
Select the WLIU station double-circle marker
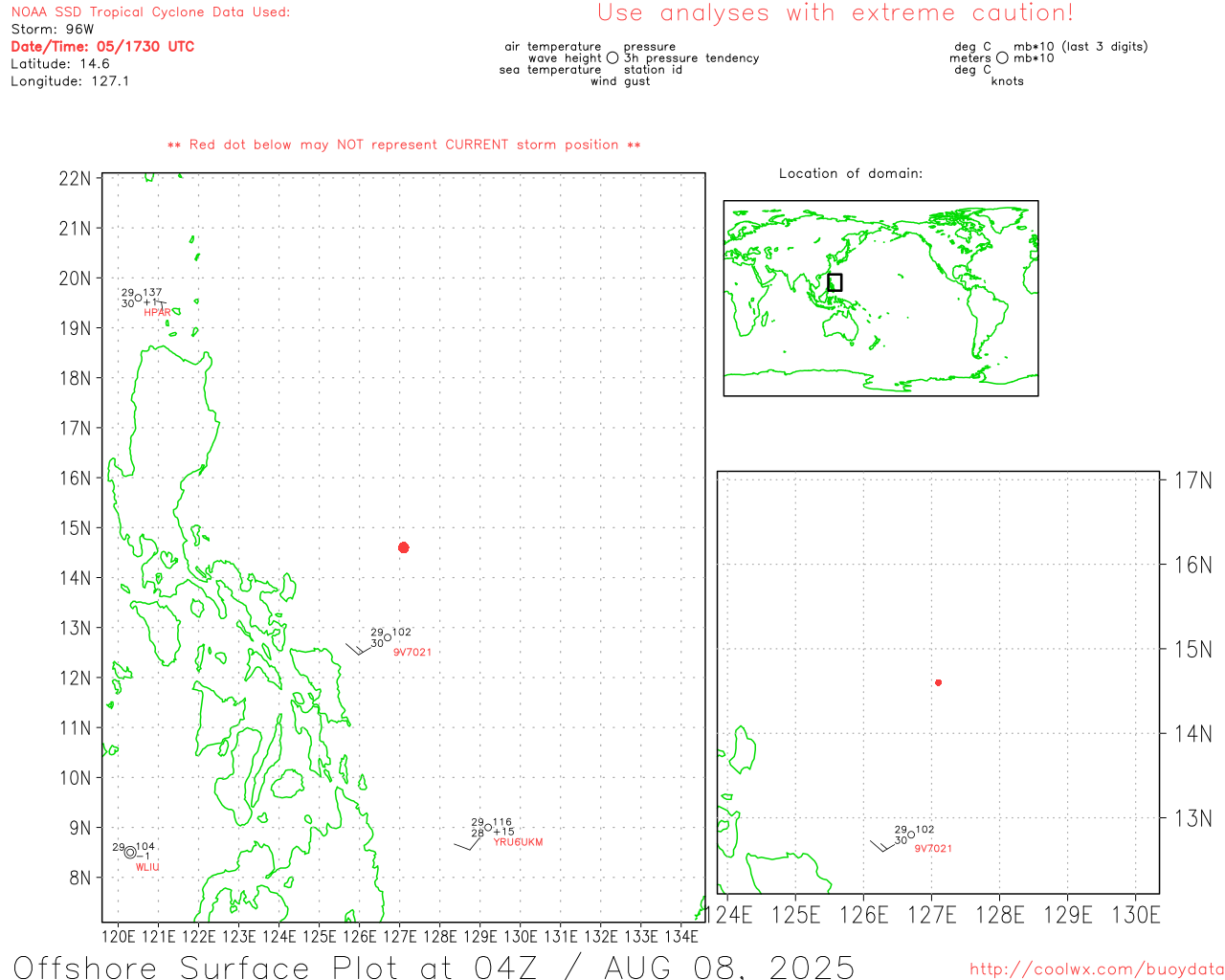point(130,853)
